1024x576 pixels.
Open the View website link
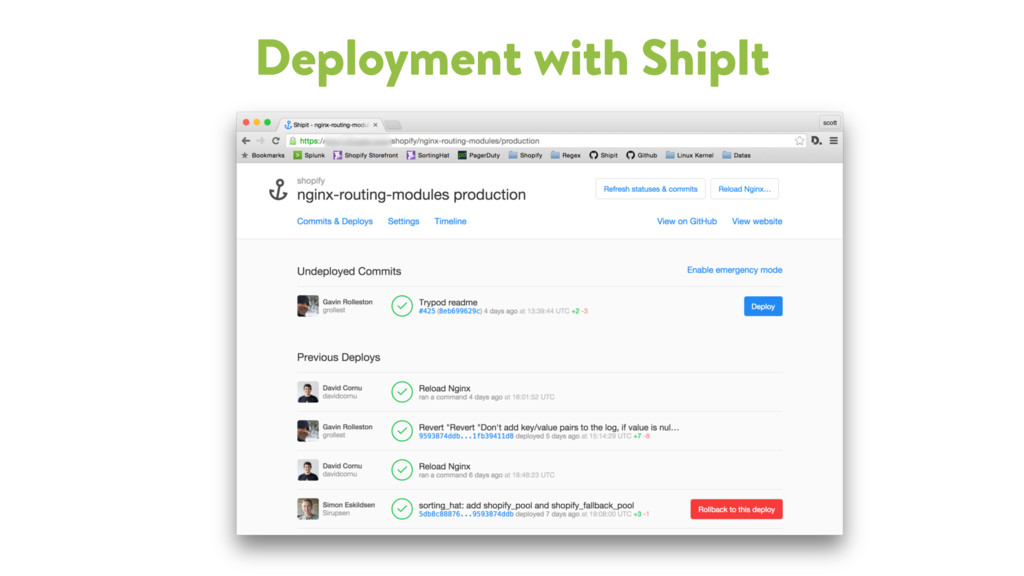(757, 221)
